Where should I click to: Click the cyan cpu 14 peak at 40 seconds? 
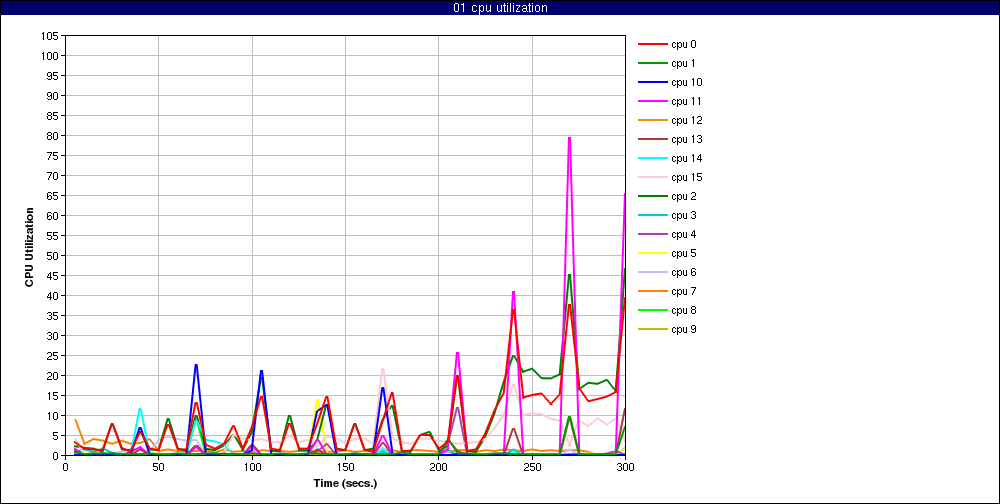point(140,409)
